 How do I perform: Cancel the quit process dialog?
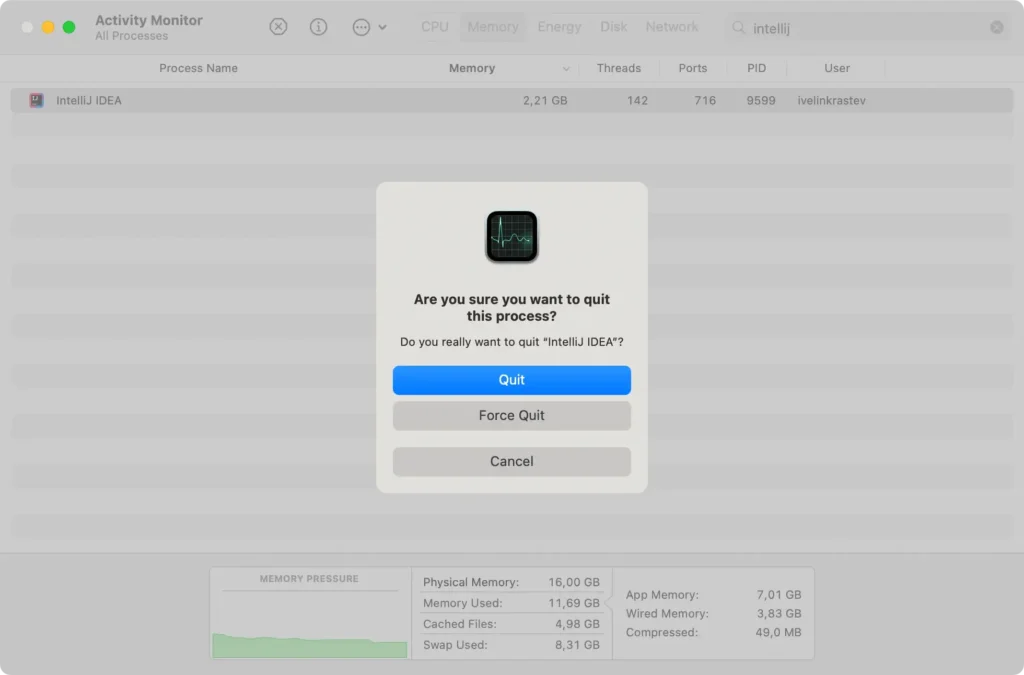tap(511, 462)
